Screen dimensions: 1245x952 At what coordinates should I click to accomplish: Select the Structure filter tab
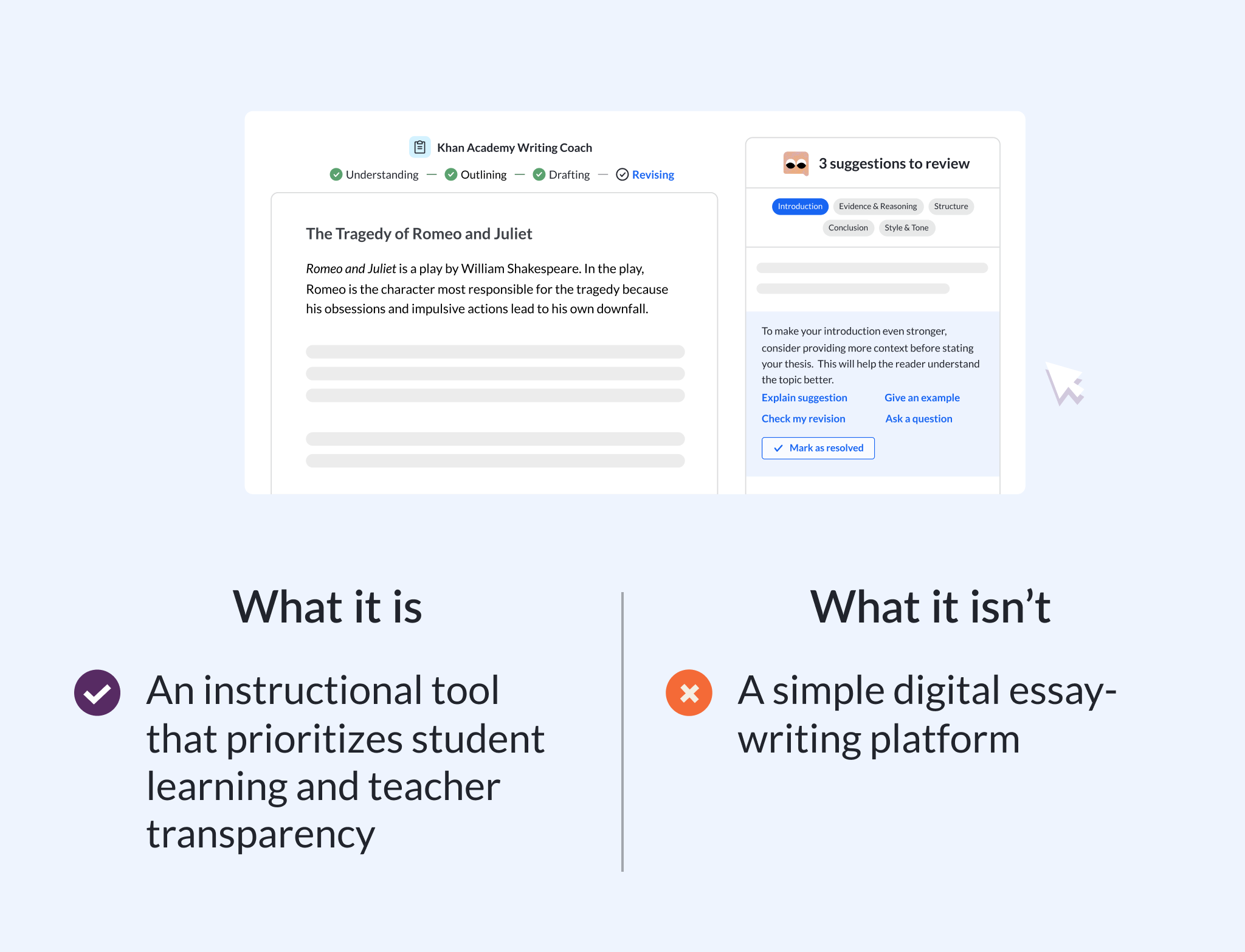click(x=950, y=206)
